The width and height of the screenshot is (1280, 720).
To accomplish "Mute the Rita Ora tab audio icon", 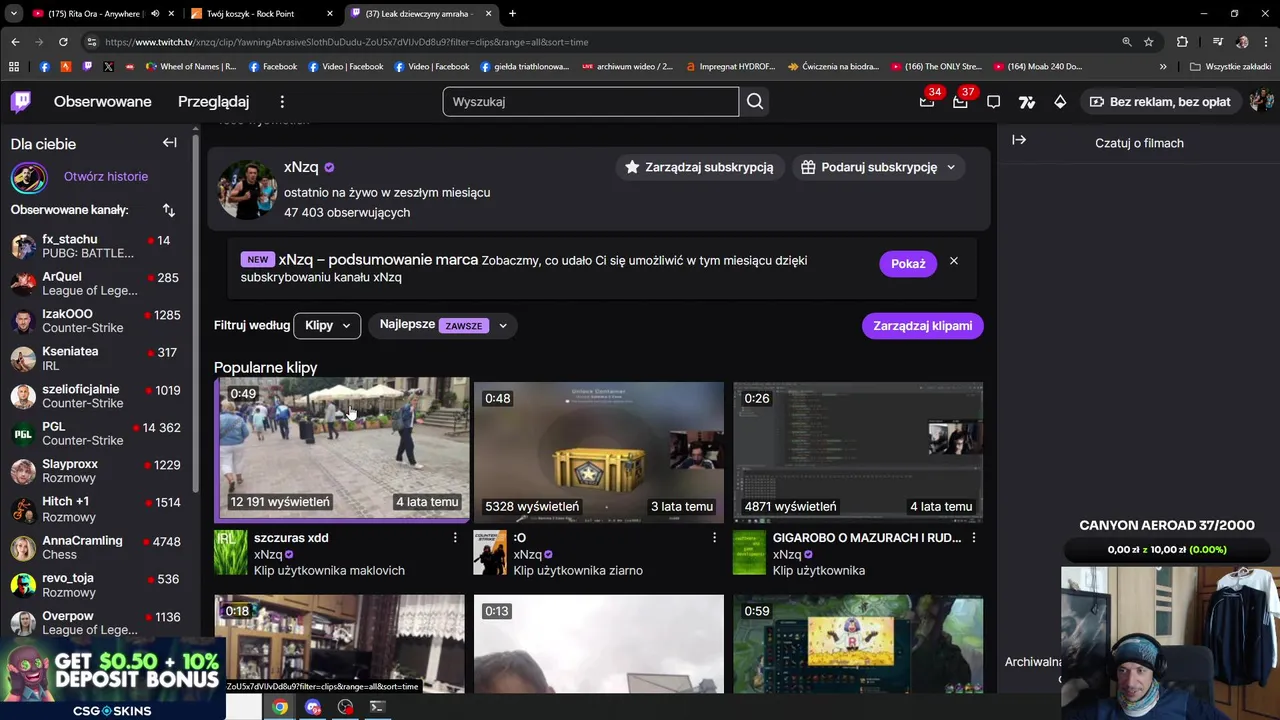I will coord(155,14).
